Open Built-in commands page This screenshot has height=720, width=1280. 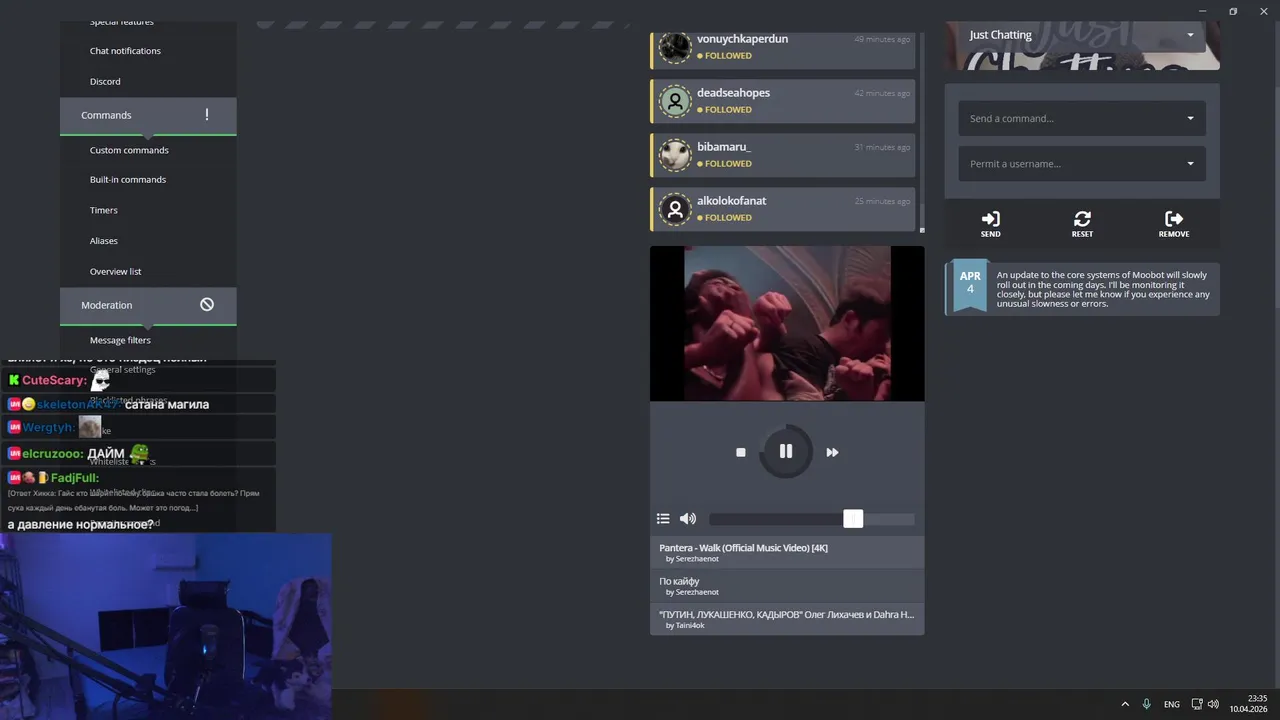[x=128, y=180]
